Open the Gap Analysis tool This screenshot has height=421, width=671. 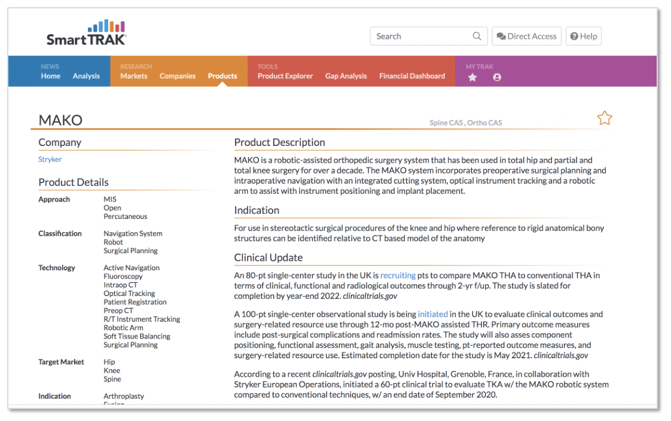[346, 76]
